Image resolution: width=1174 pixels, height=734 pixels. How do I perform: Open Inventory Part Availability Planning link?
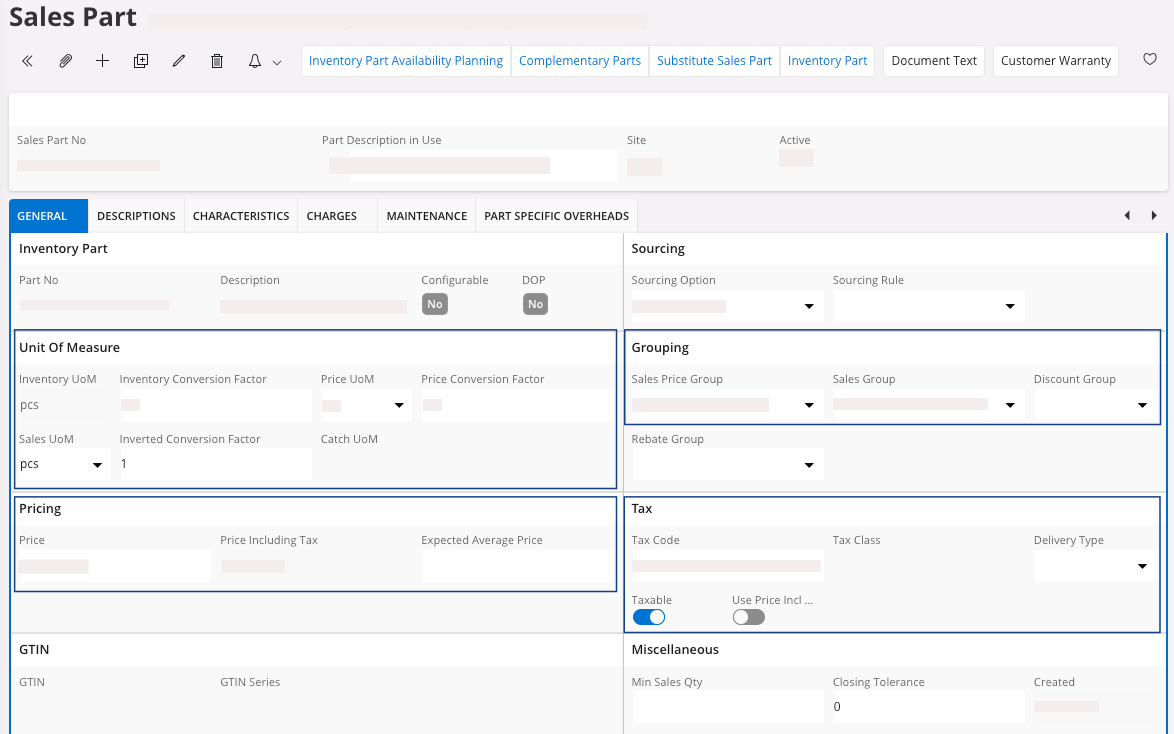pos(406,61)
